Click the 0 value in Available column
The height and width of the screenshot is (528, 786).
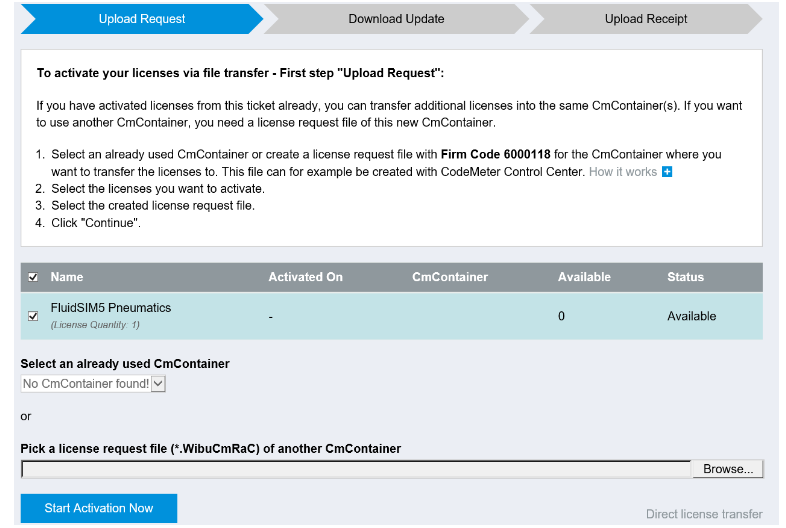coord(561,316)
